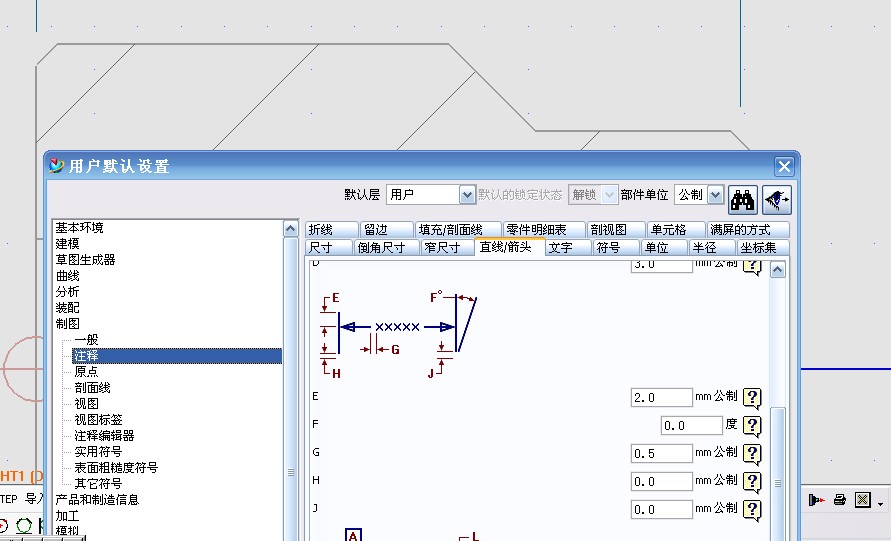Switch to the 零件明细表 tab
This screenshot has width=891, height=541.
click(544, 230)
